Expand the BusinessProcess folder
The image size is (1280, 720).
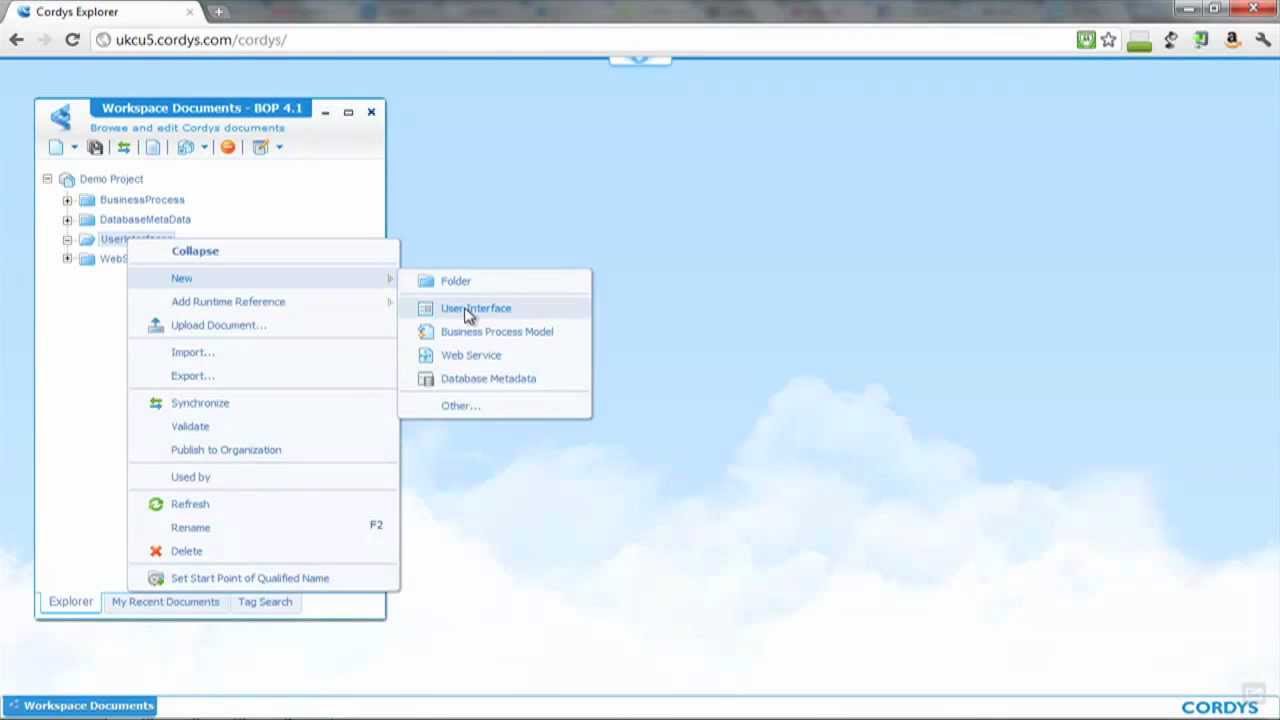[67, 200]
